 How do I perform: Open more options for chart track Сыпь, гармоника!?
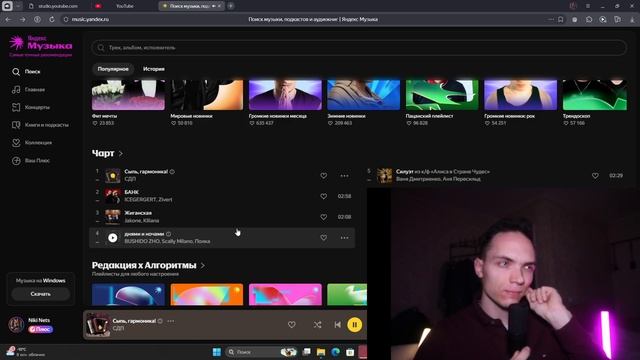click(x=344, y=176)
